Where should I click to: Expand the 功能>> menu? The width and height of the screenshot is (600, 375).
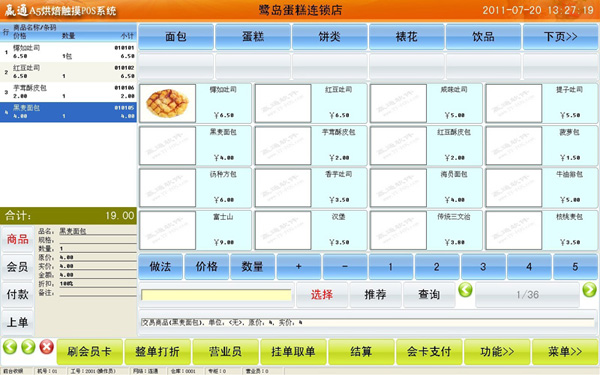(497, 352)
